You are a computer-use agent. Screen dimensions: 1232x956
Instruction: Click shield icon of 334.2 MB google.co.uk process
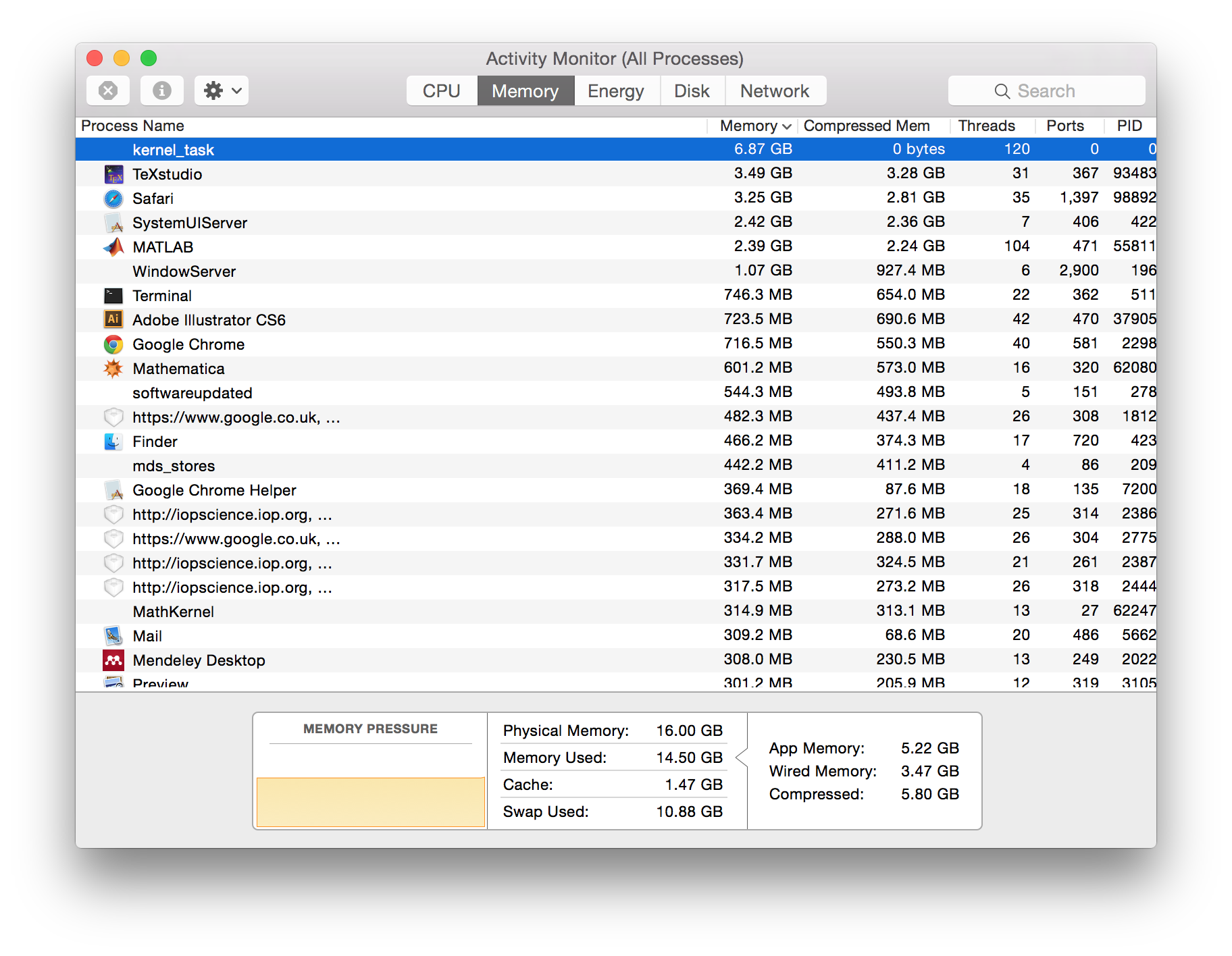point(113,539)
